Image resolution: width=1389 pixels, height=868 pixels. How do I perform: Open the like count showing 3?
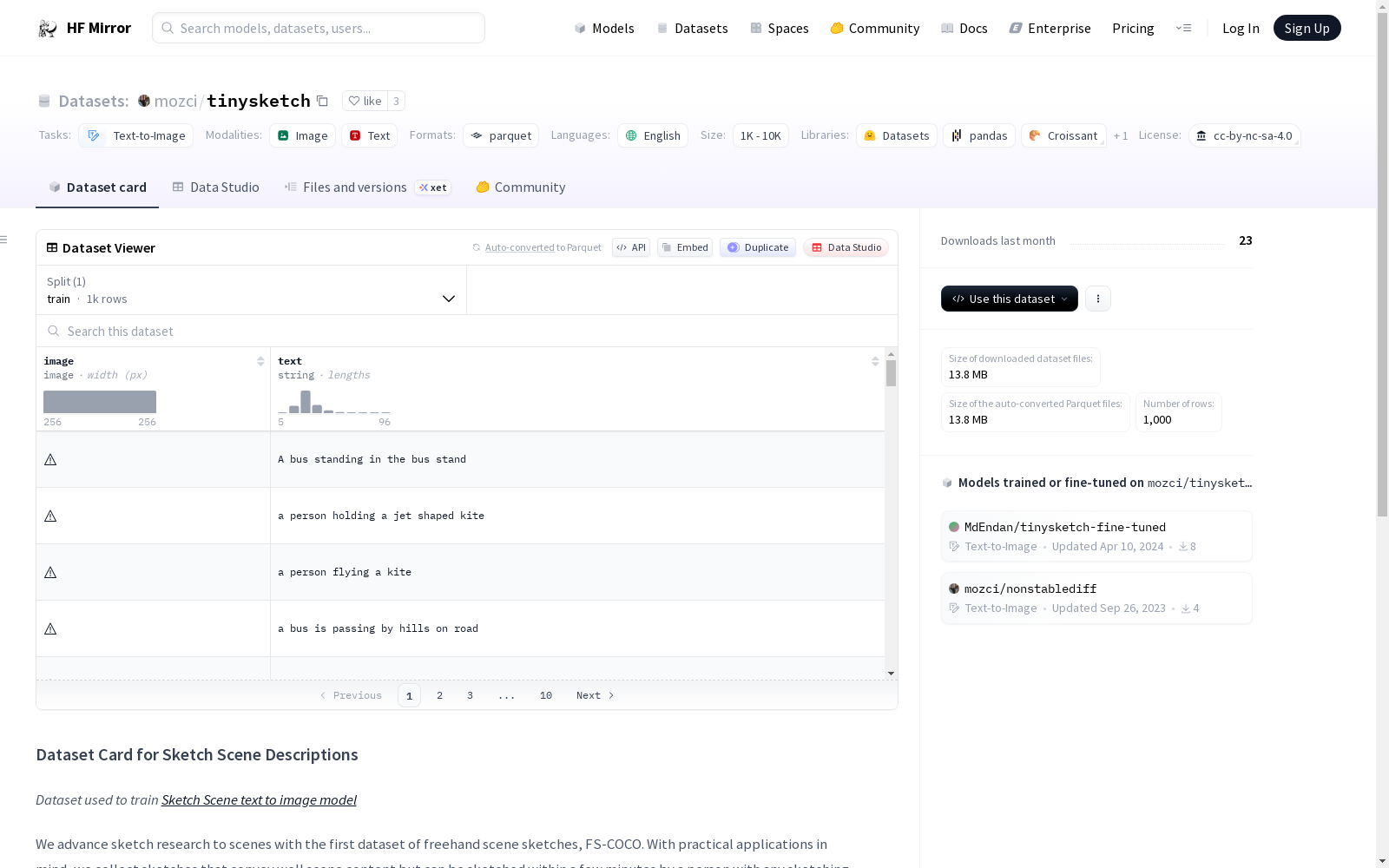pyautogui.click(x=396, y=101)
